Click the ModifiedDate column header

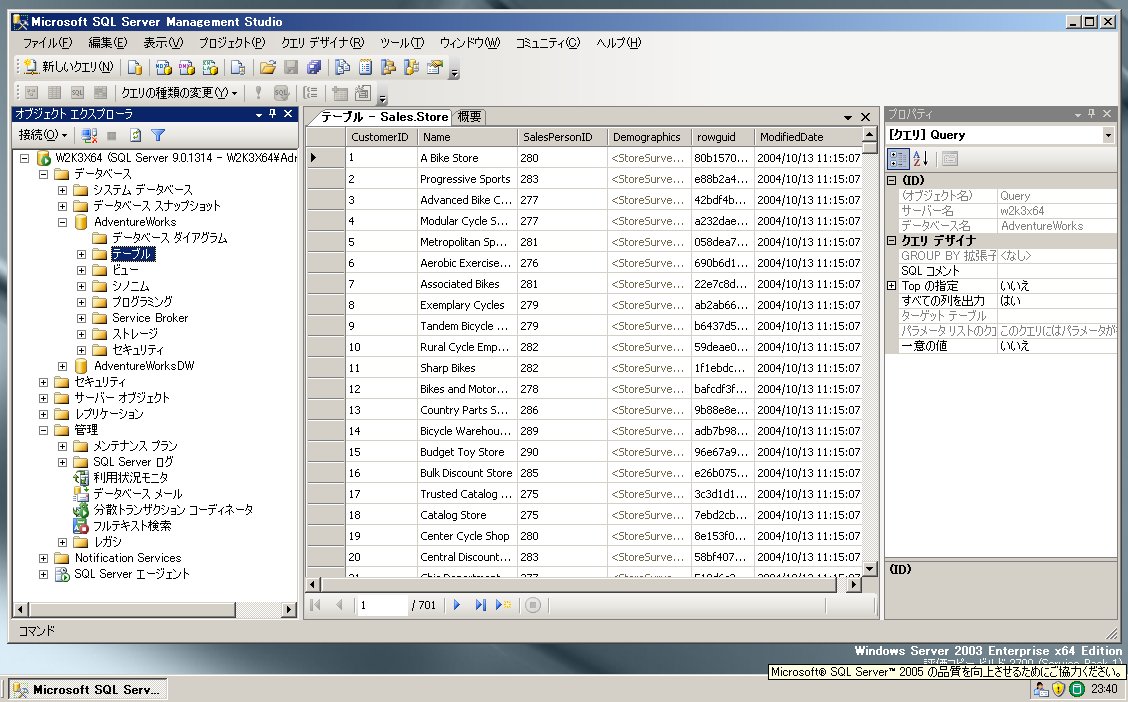[x=808, y=137]
